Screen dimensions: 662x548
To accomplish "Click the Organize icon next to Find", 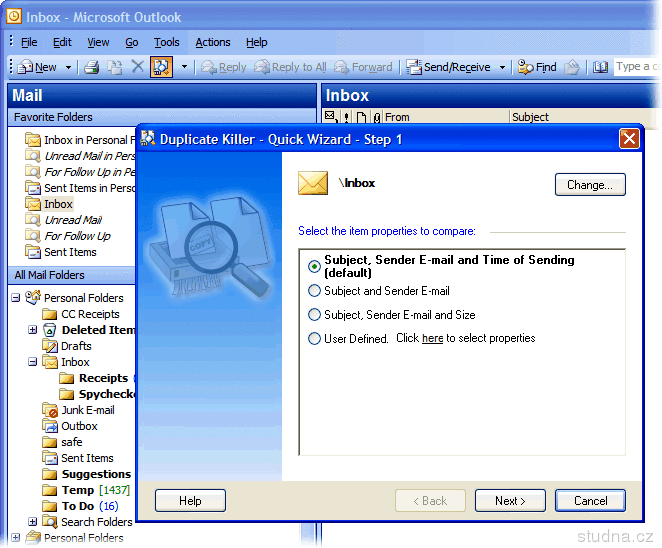I will click(572, 67).
